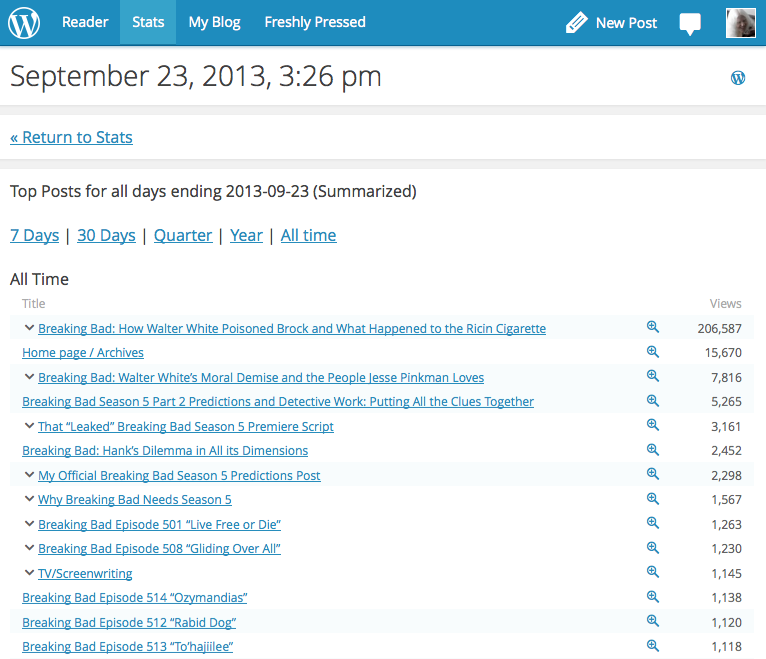Show stats for the 30 Days period
766x659 pixels.
(x=106, y=235)
